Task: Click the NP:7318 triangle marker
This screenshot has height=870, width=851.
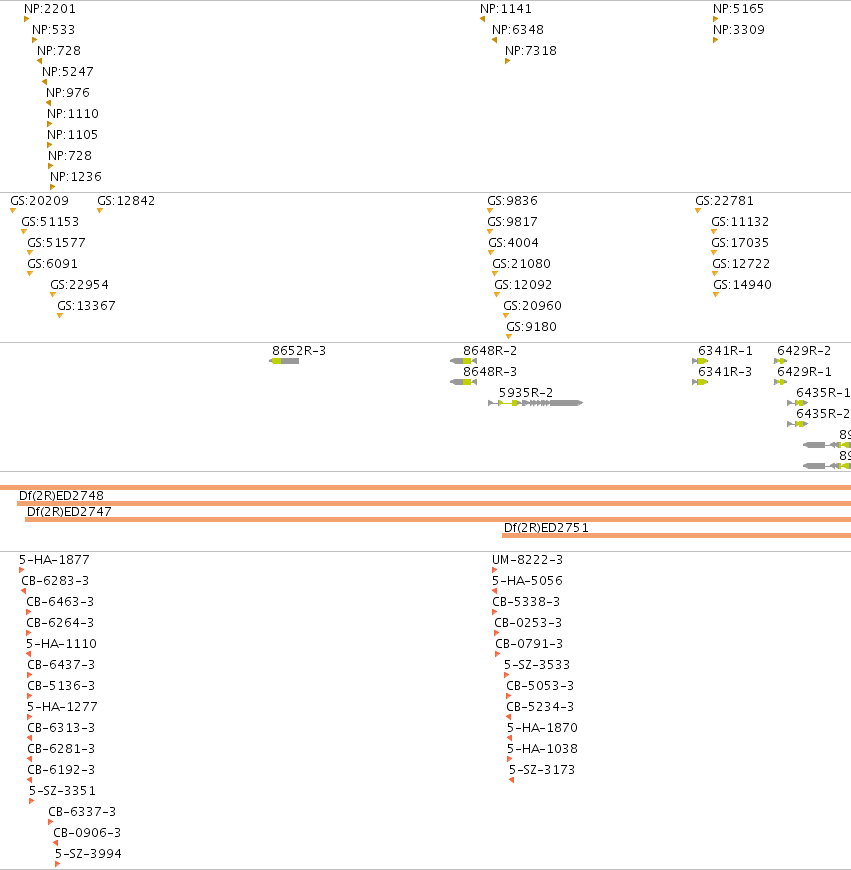Action: (x=508, y=61)
